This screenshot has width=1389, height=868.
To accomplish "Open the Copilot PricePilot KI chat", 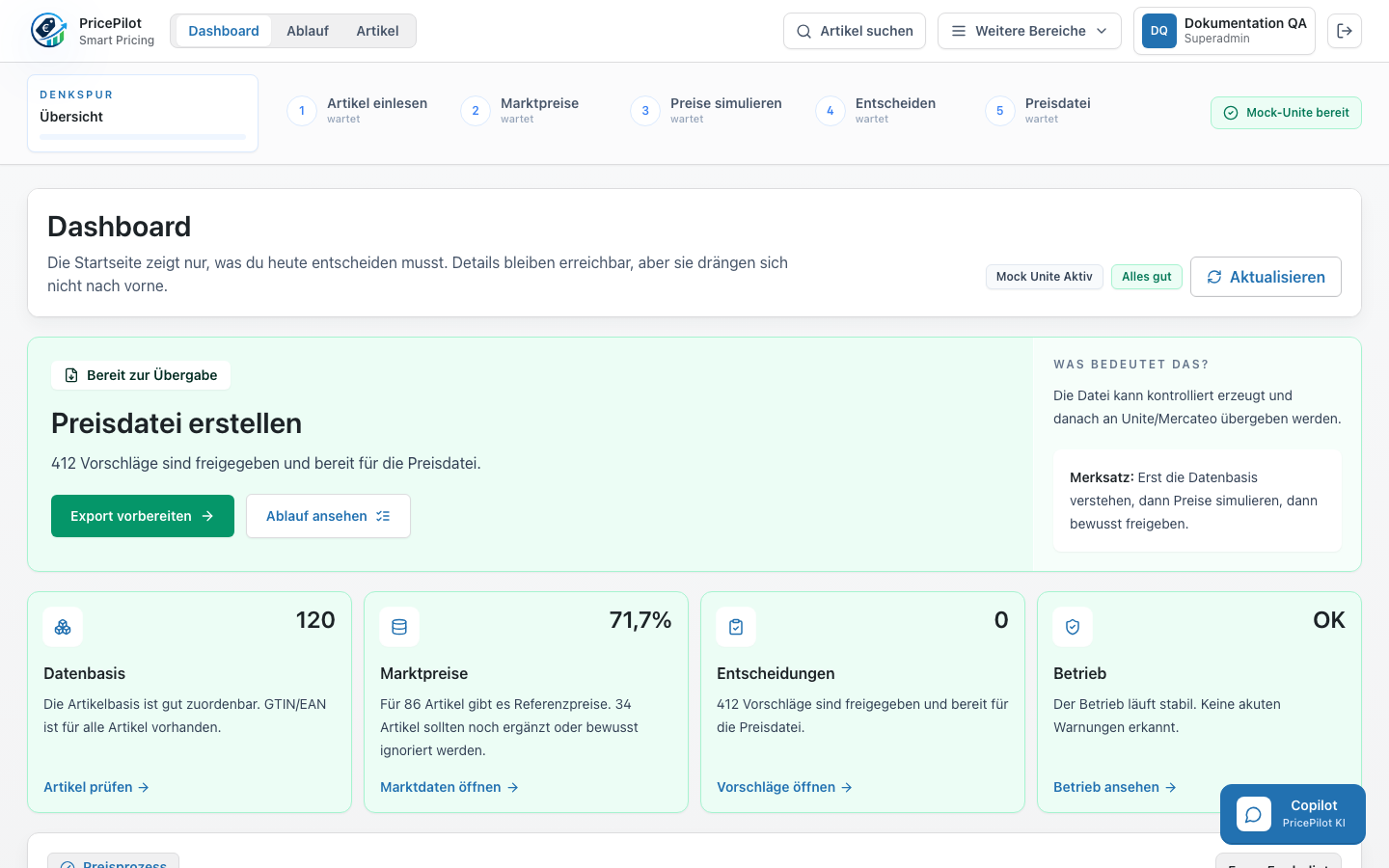I will tap(1293, 814).
